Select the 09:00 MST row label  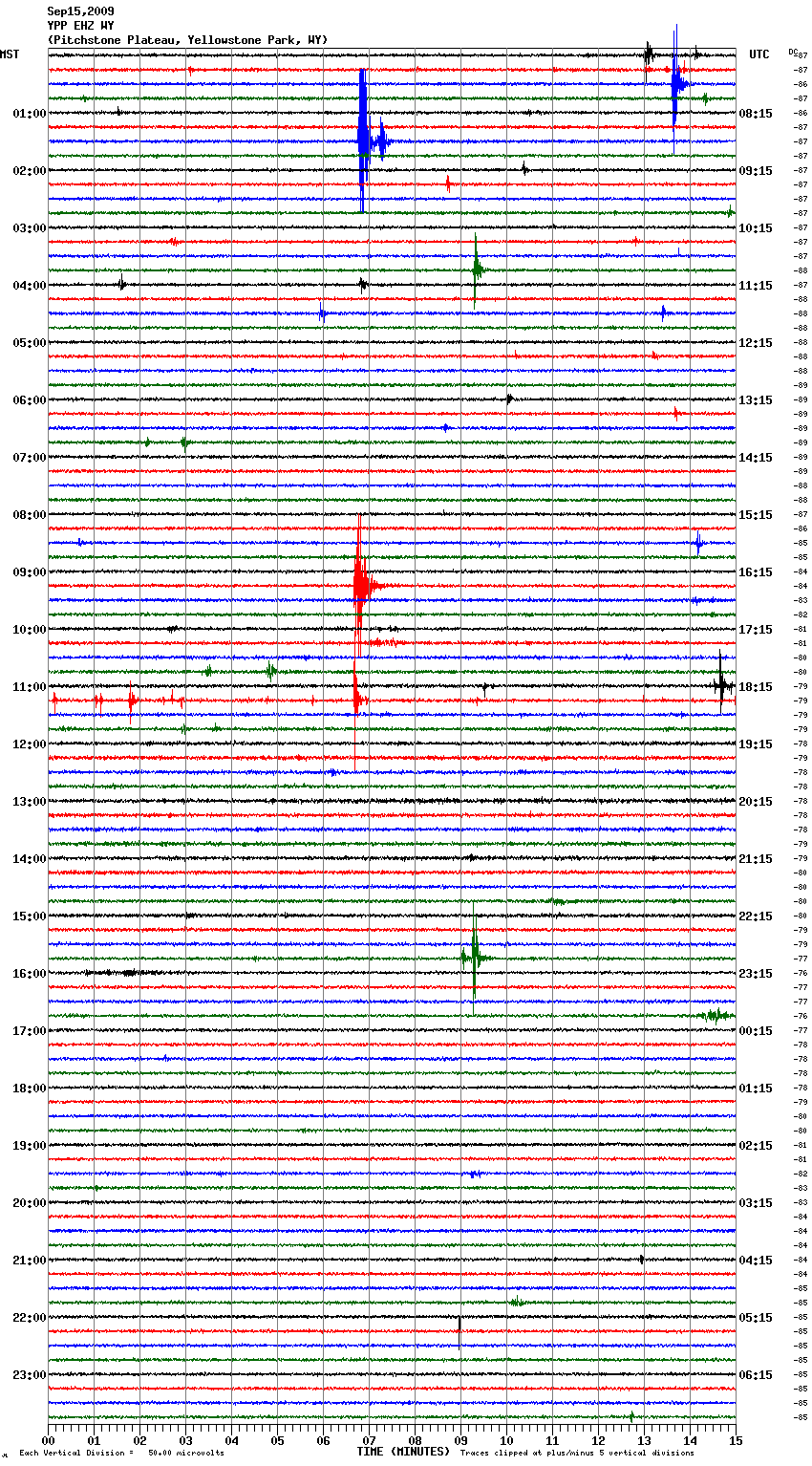pyautogui.click(x=29, y=572)
